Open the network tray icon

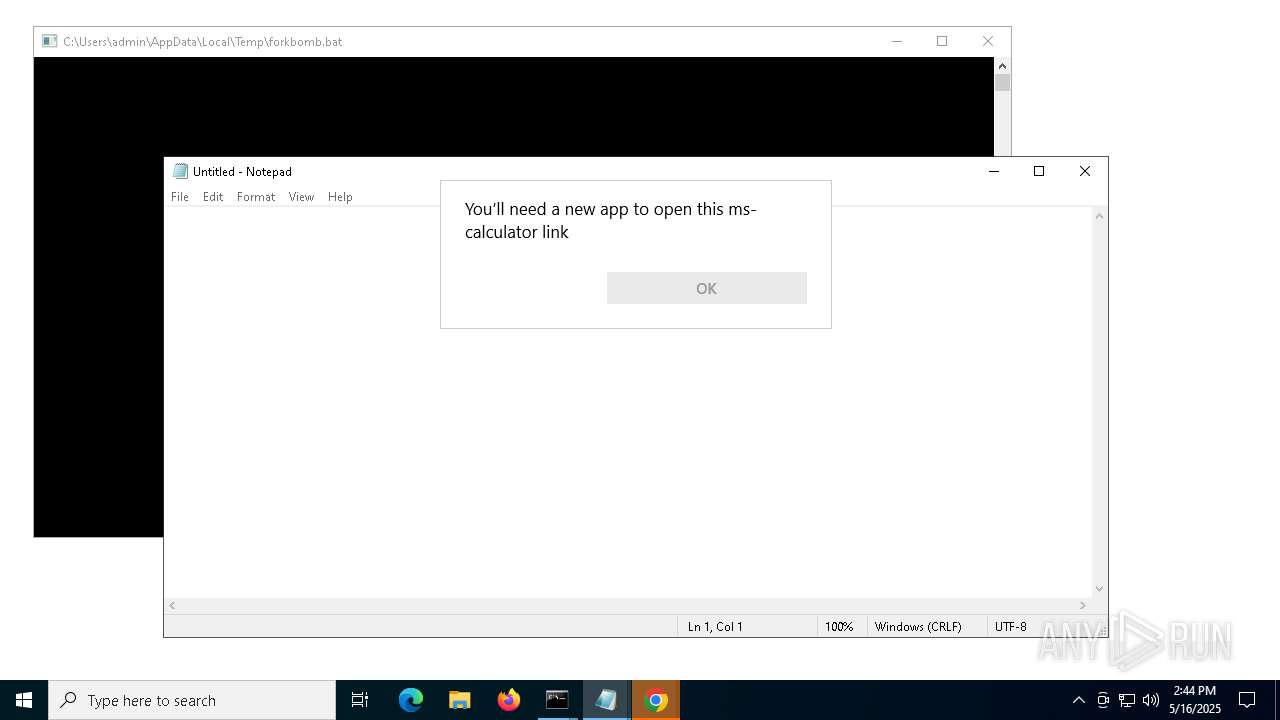tap(1127, 700)
